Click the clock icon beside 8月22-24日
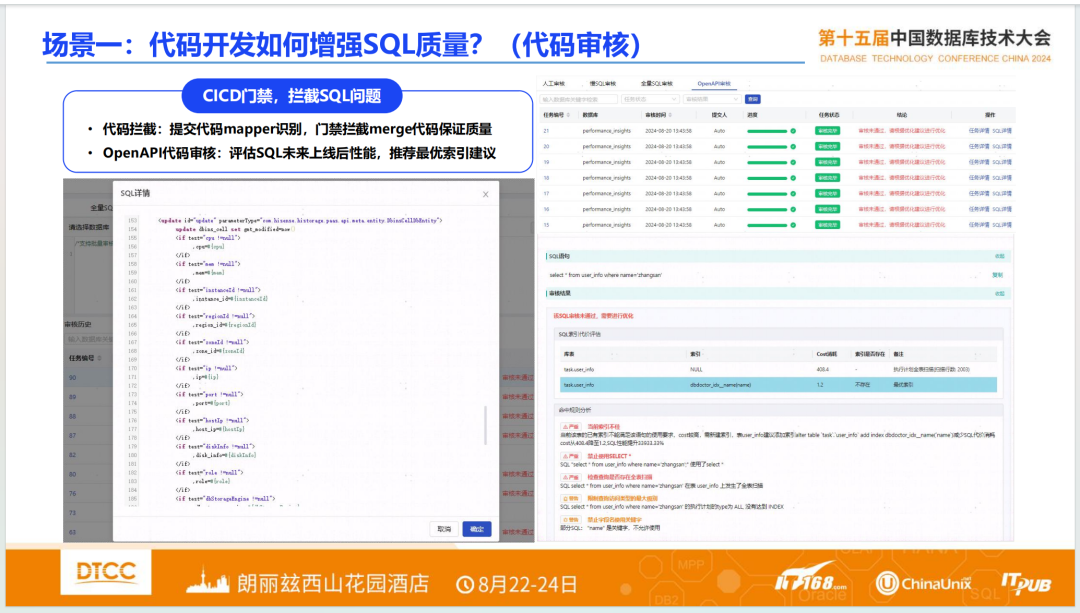 [x=465, y=585]
